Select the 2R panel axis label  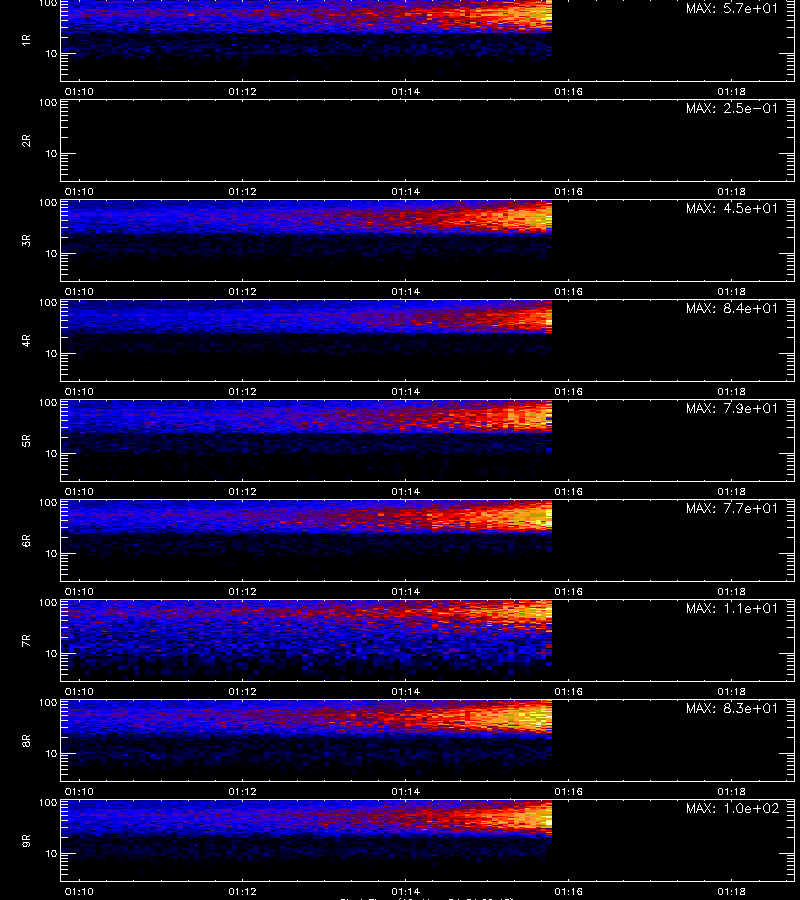coord(26,141)
